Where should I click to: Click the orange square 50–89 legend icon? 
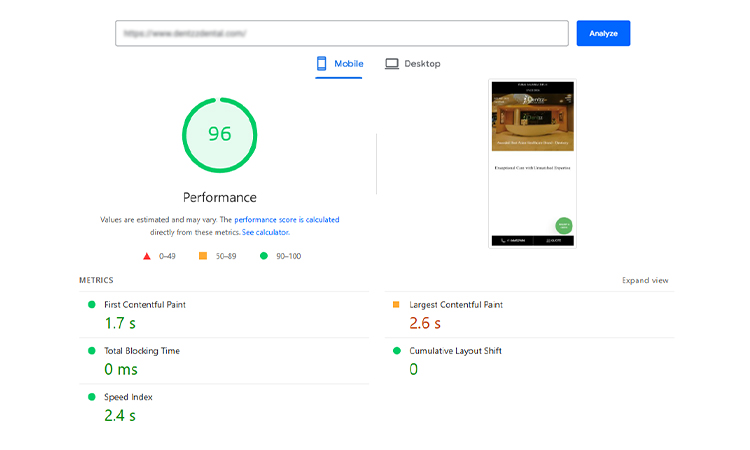(203, 256)
